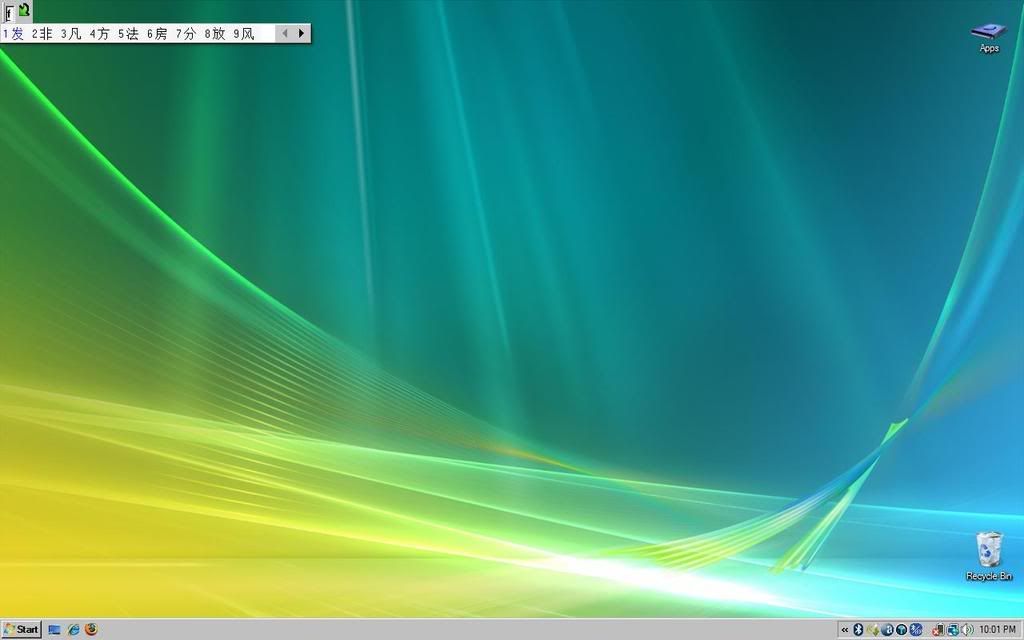
Task: Click the 10:01 PM system clock
Action: tap(997, 630)
